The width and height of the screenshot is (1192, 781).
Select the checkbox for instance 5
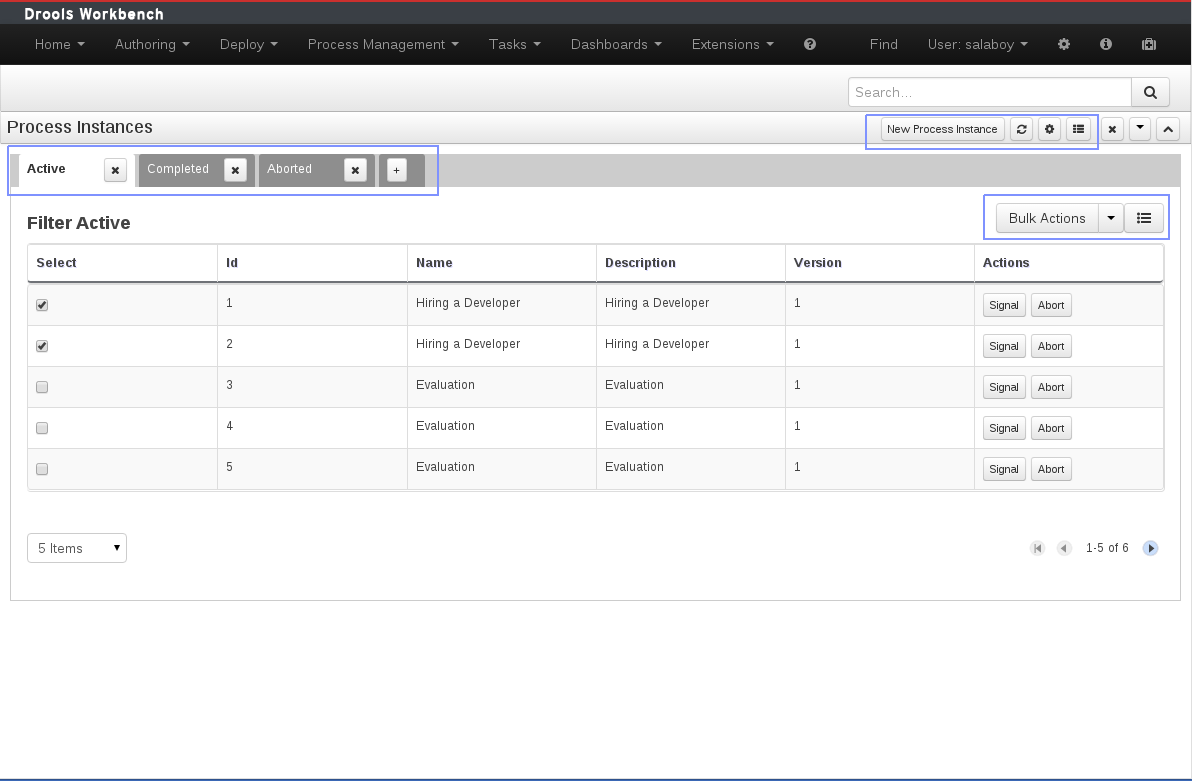[42, 469]
